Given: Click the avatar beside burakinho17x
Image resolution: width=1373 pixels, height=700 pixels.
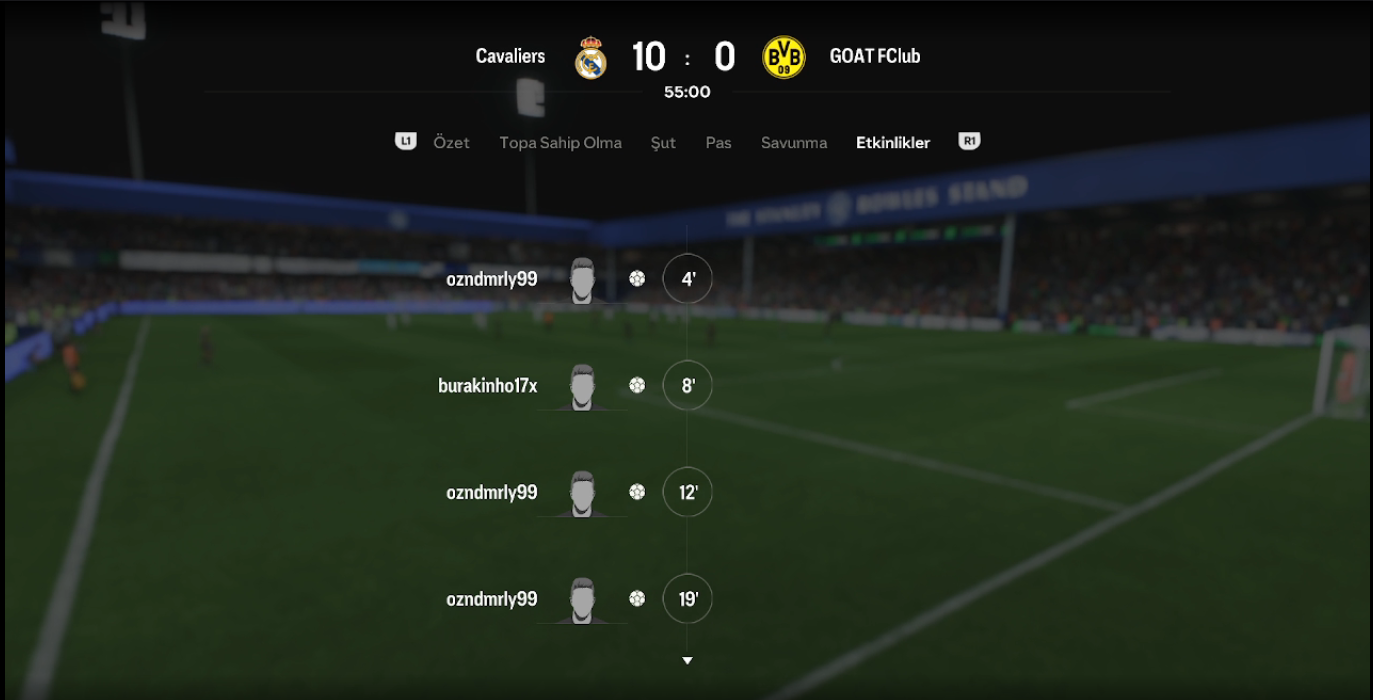Looking at the screenshot, I should pos(583,387).
